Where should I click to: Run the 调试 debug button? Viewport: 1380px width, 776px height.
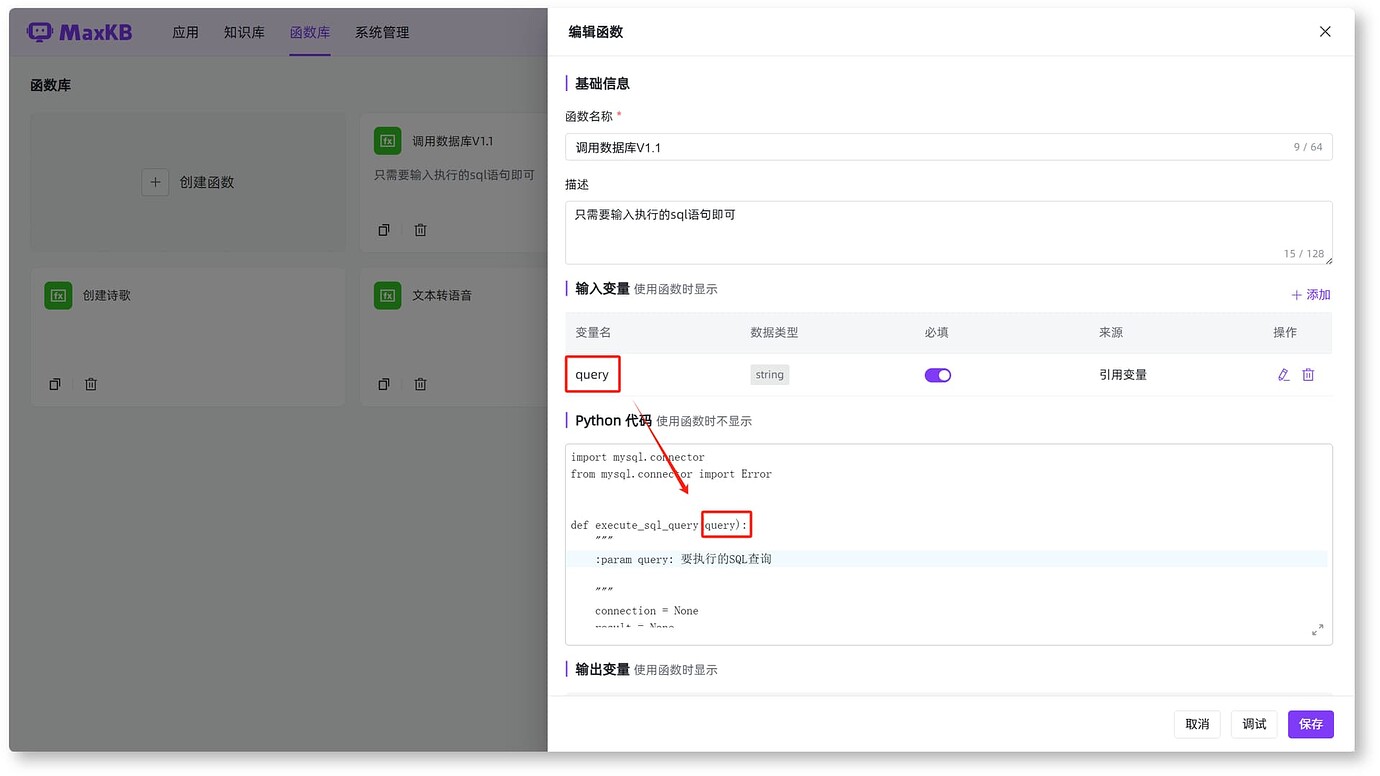click(1253, 724)
